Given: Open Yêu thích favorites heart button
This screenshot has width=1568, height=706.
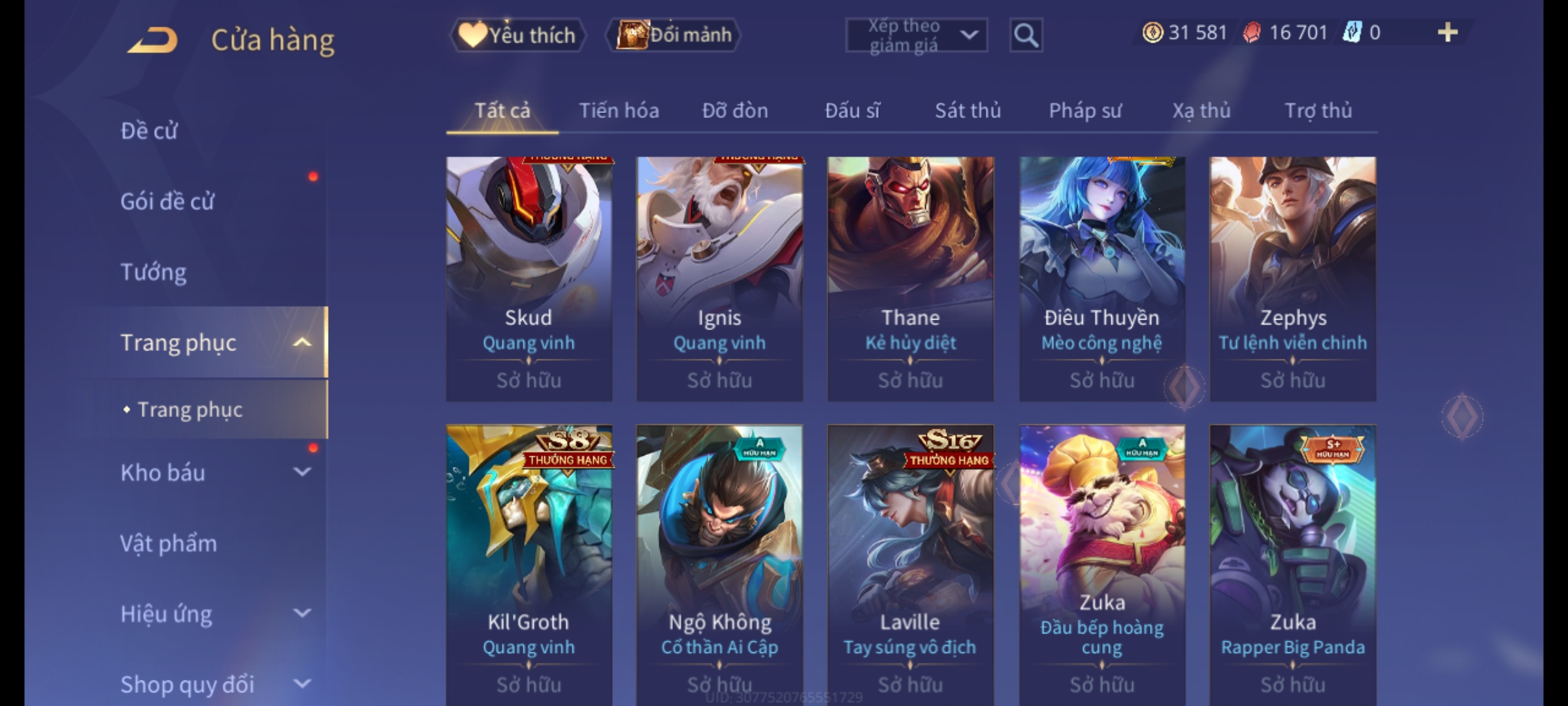Looking at the screenshot, I should click(x=517, y=35).
